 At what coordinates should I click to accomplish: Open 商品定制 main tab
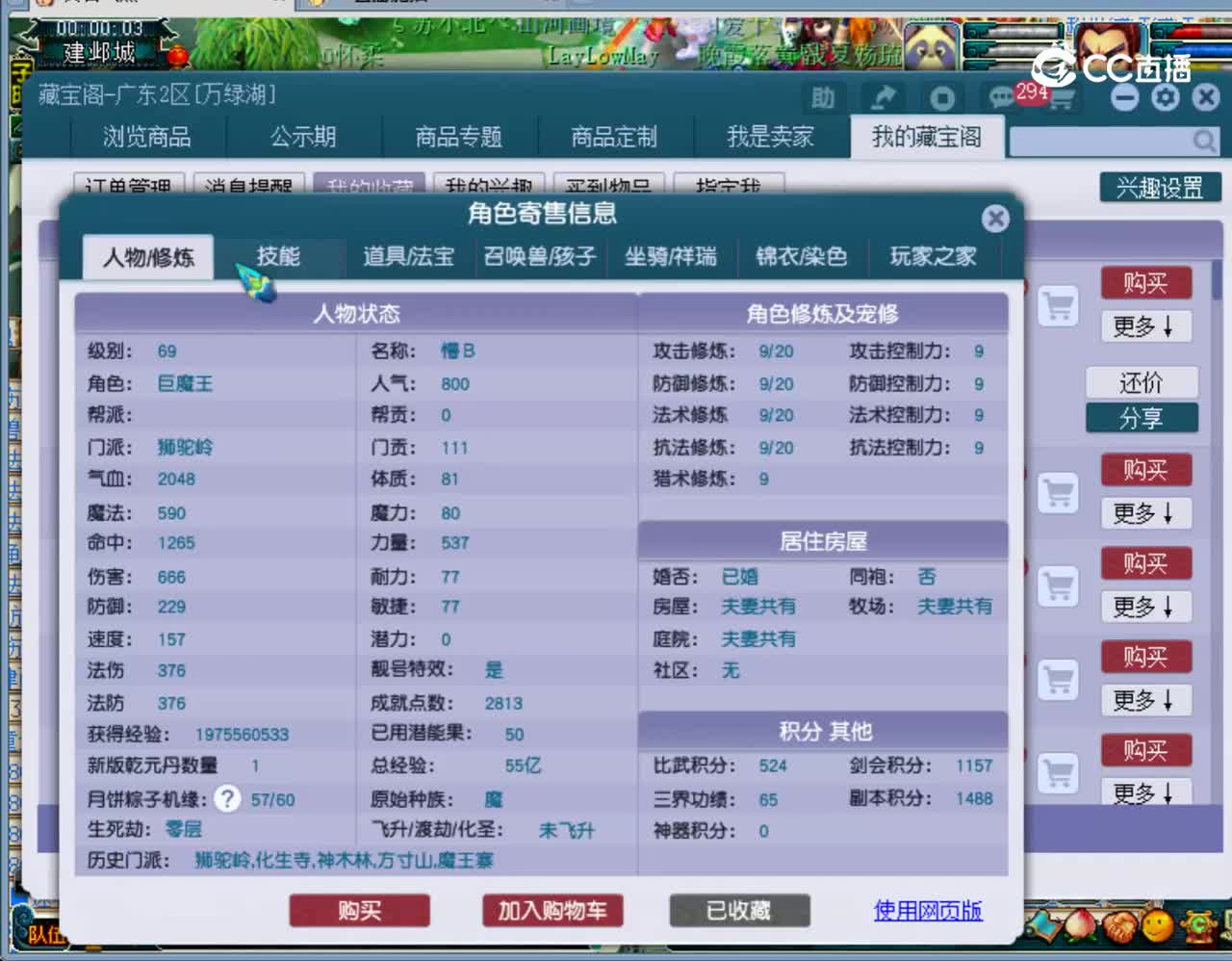coord(614,137)
